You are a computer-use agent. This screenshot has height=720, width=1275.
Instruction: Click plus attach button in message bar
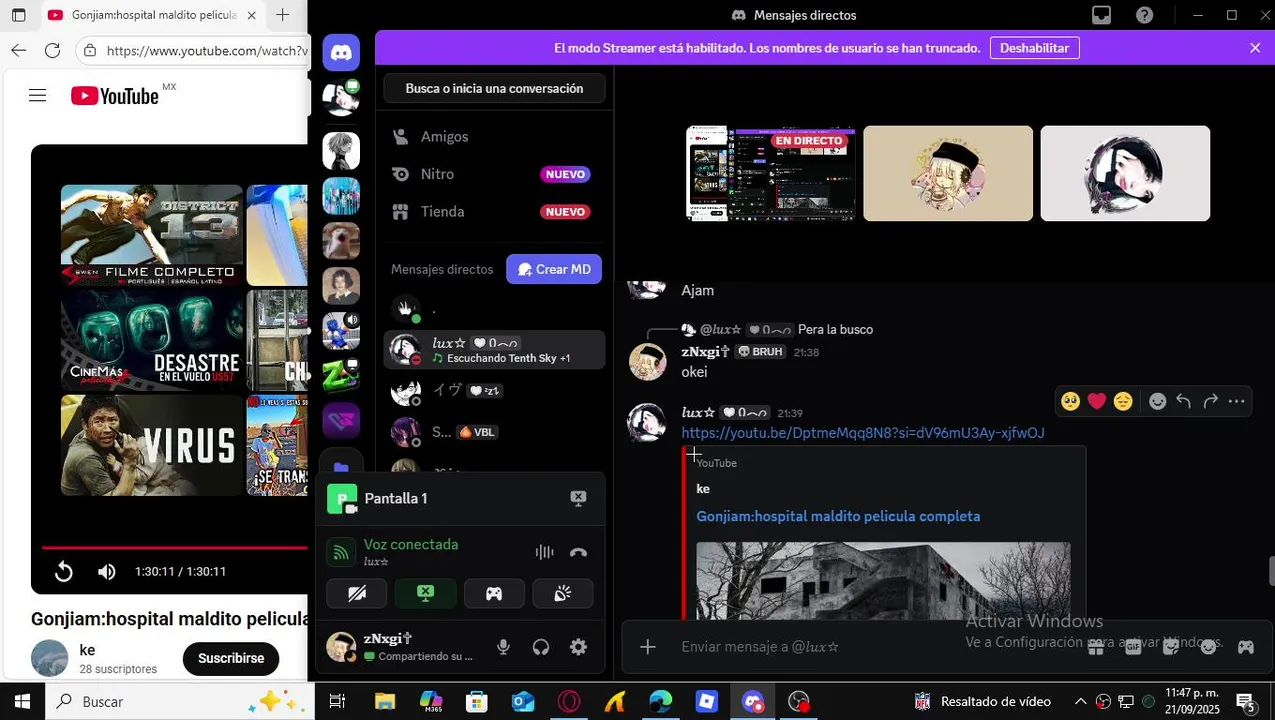(648, 647)
